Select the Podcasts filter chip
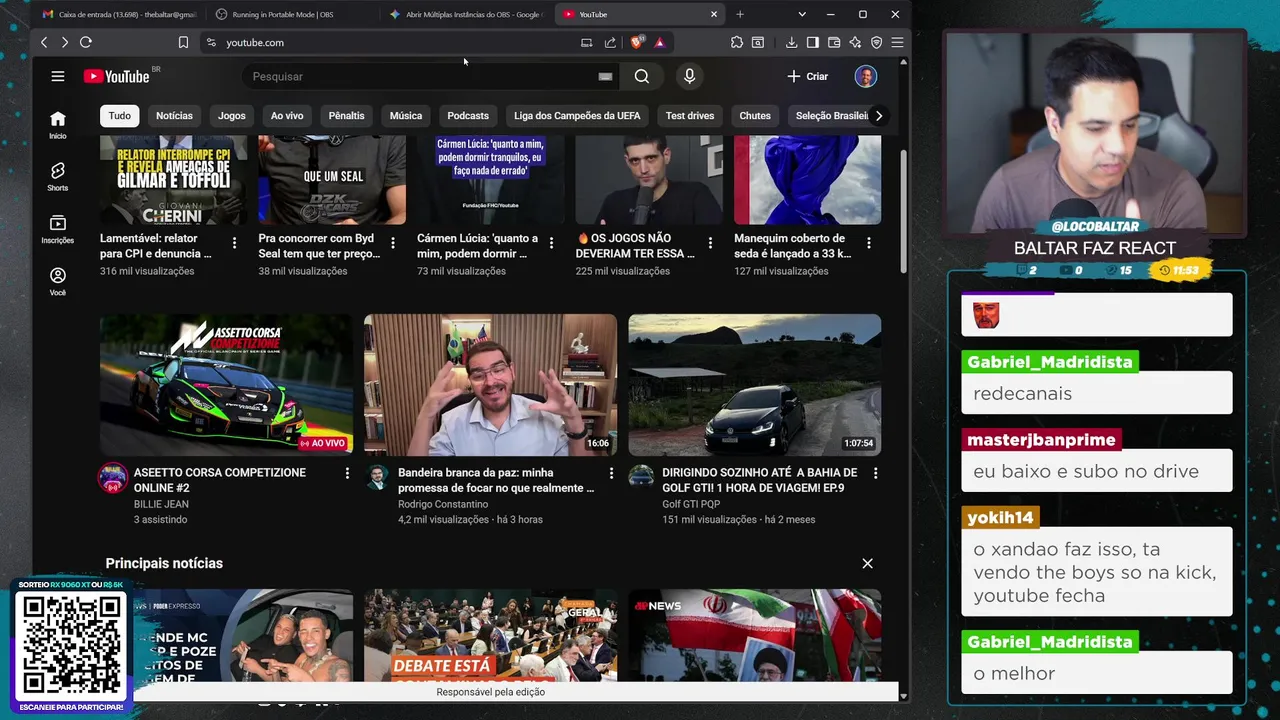Viewport: 1280px width, 720px height. [x=468, y=115]
